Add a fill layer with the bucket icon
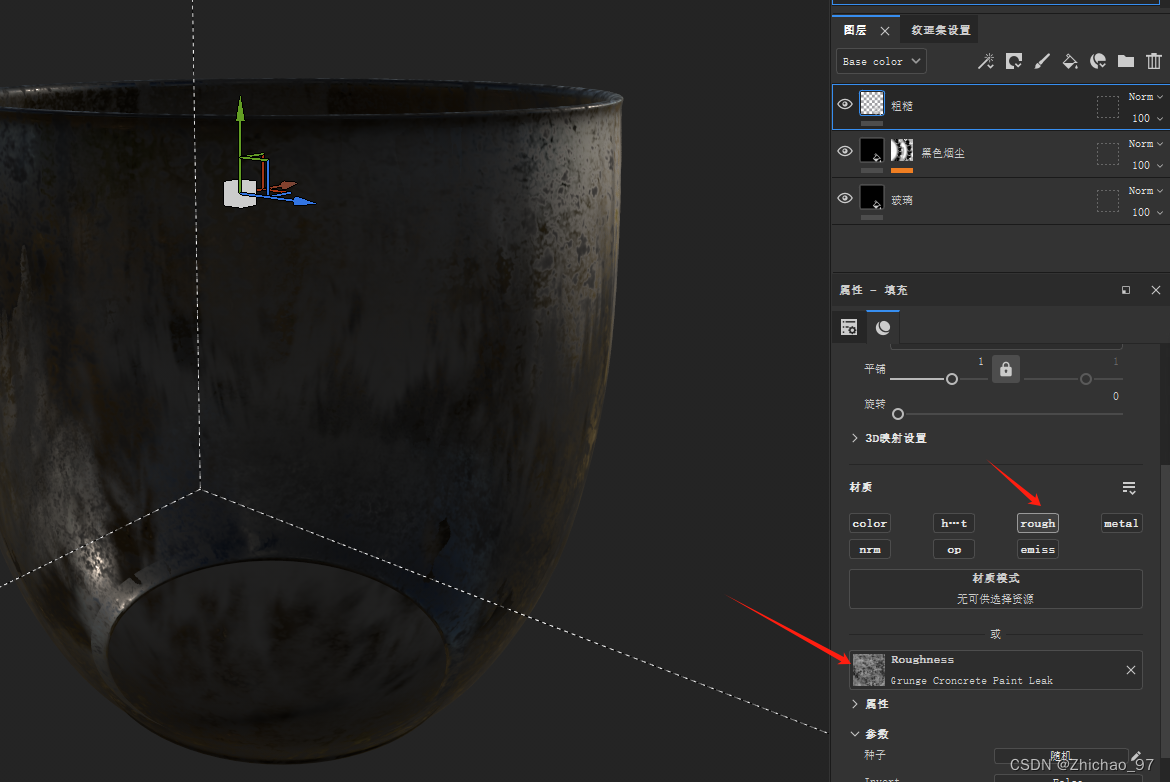The width and height of the screenshot is (1170, 782). click(1070, 61)
